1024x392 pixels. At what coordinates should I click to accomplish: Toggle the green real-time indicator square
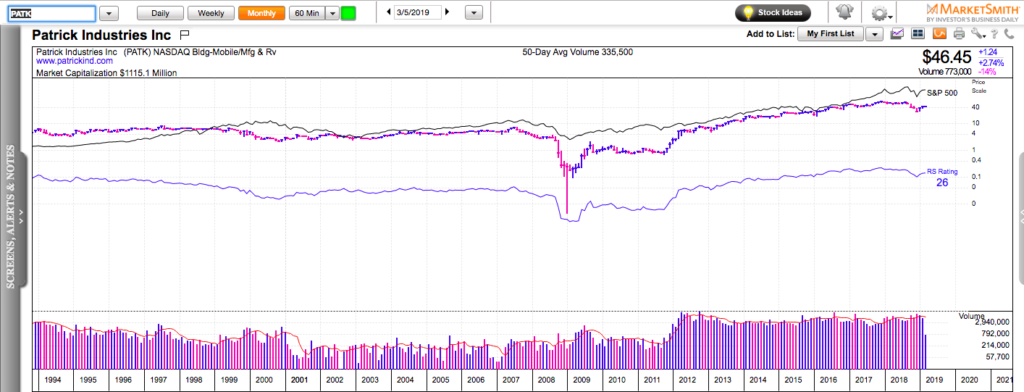pyautogui.click(x=348, y=13)
